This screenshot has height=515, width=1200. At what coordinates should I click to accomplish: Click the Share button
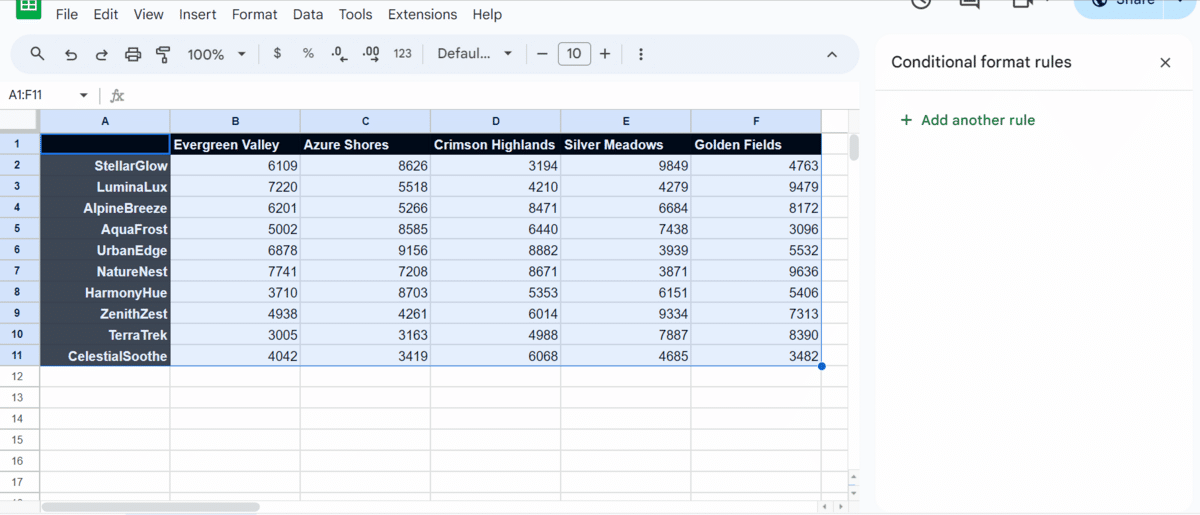pos(1120,5)
